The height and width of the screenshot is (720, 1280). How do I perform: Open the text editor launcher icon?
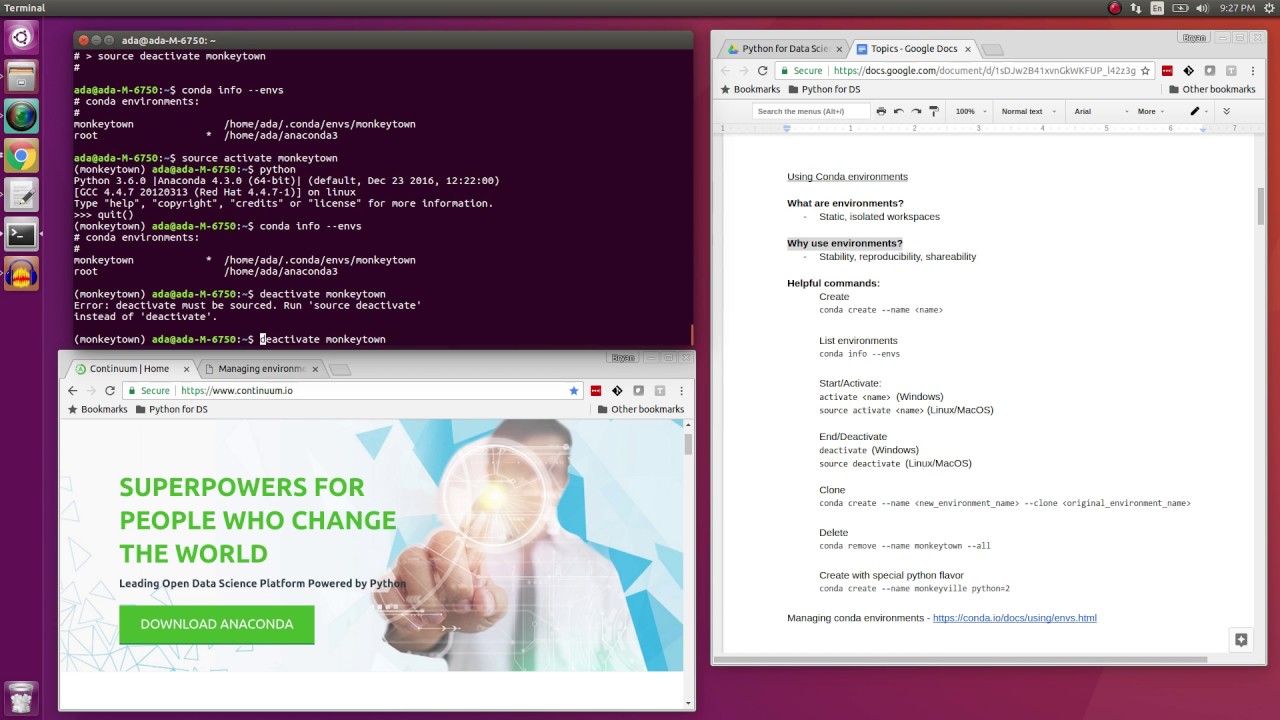coord(21,195)
